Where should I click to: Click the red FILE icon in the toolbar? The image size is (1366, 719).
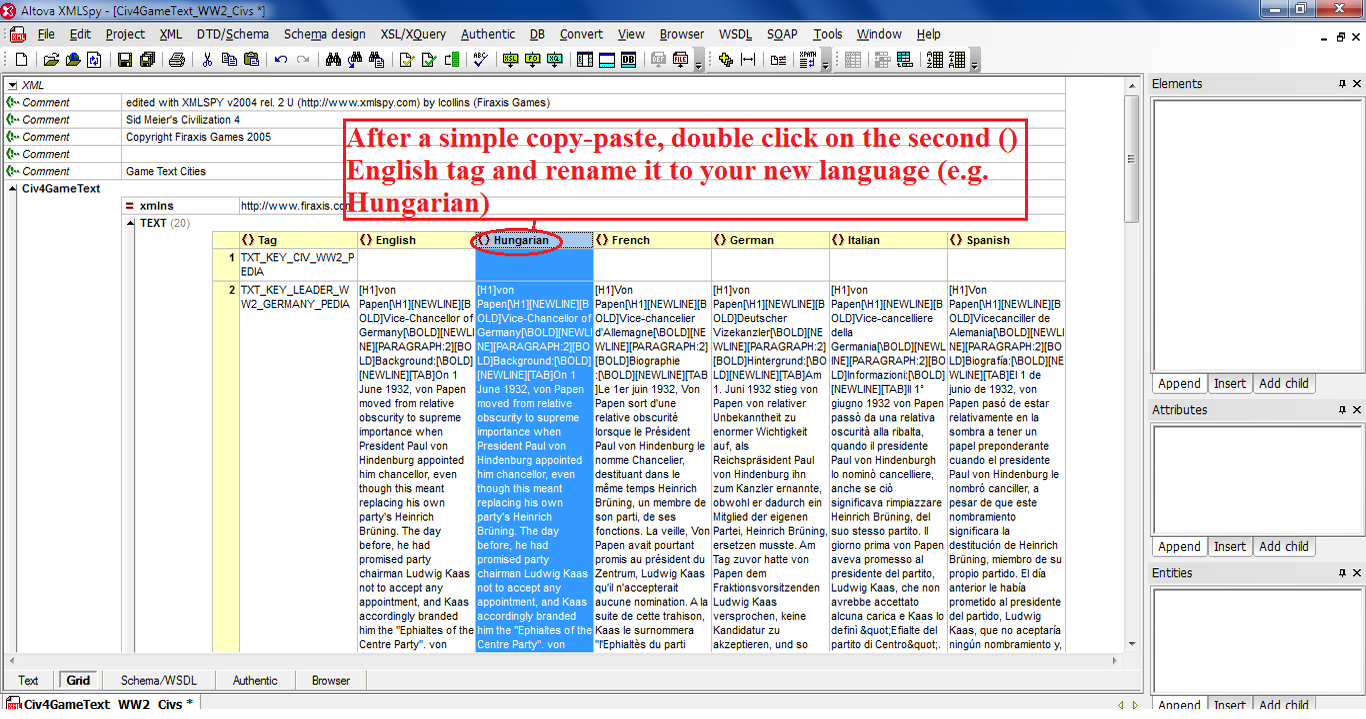(x=681, y=60)
